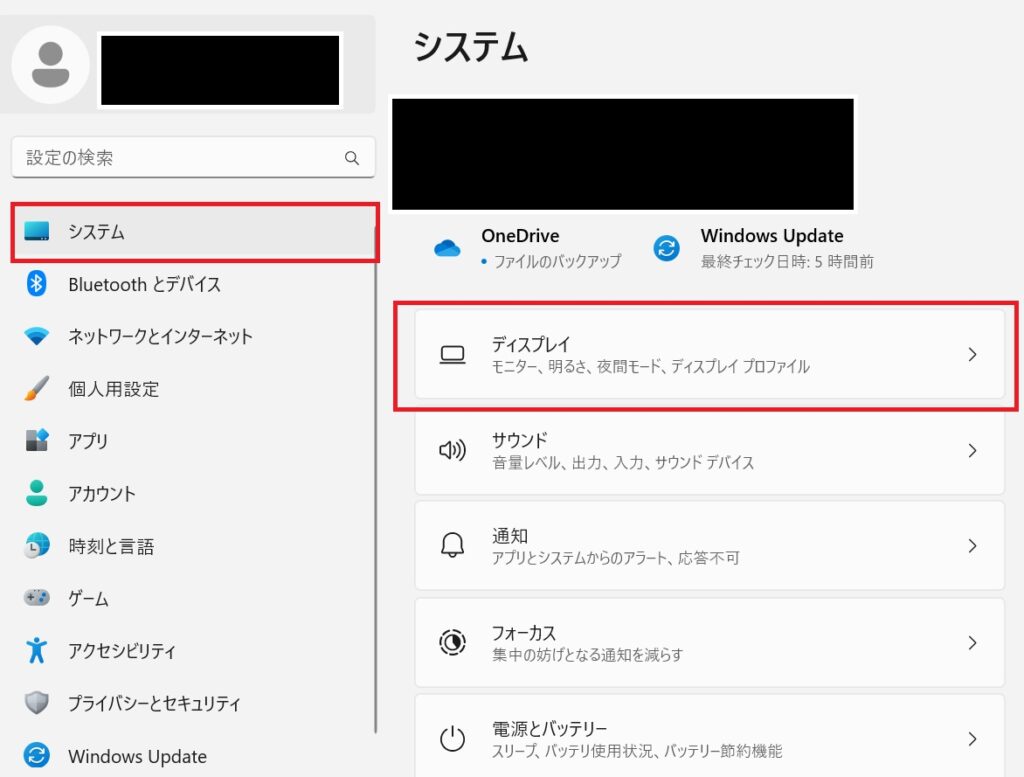The height and width of the screenshot is (777, 1024).
Task: Click 最終チェック日時: 5 時間前 text
Action: (x=787, y=262)
